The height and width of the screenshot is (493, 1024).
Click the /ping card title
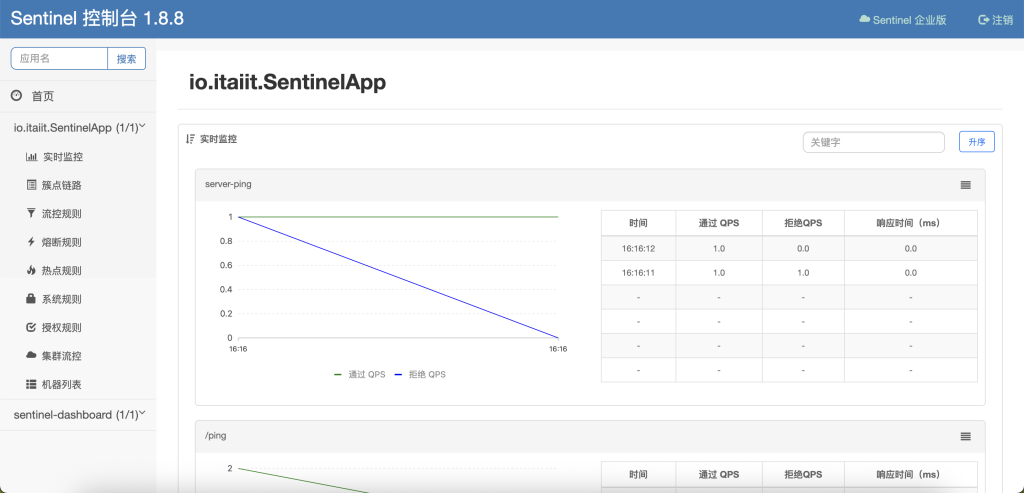point(216,436)
